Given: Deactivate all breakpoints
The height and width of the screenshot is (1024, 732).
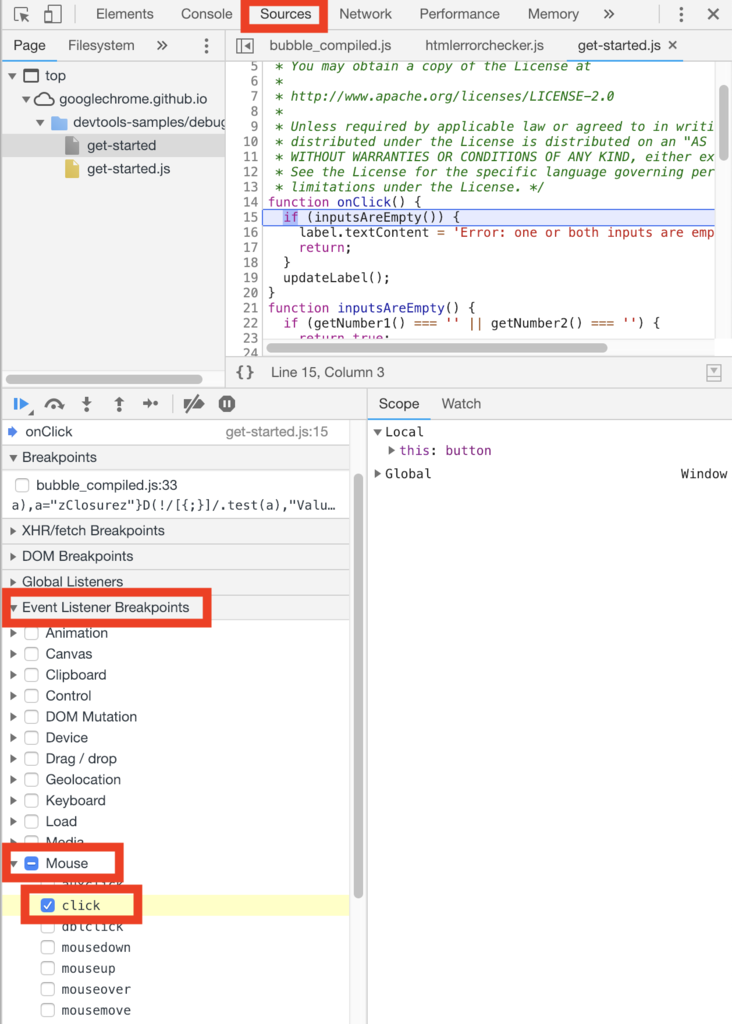Looking at the screenshot, I should pyautogui.click(x=193, y=404).
